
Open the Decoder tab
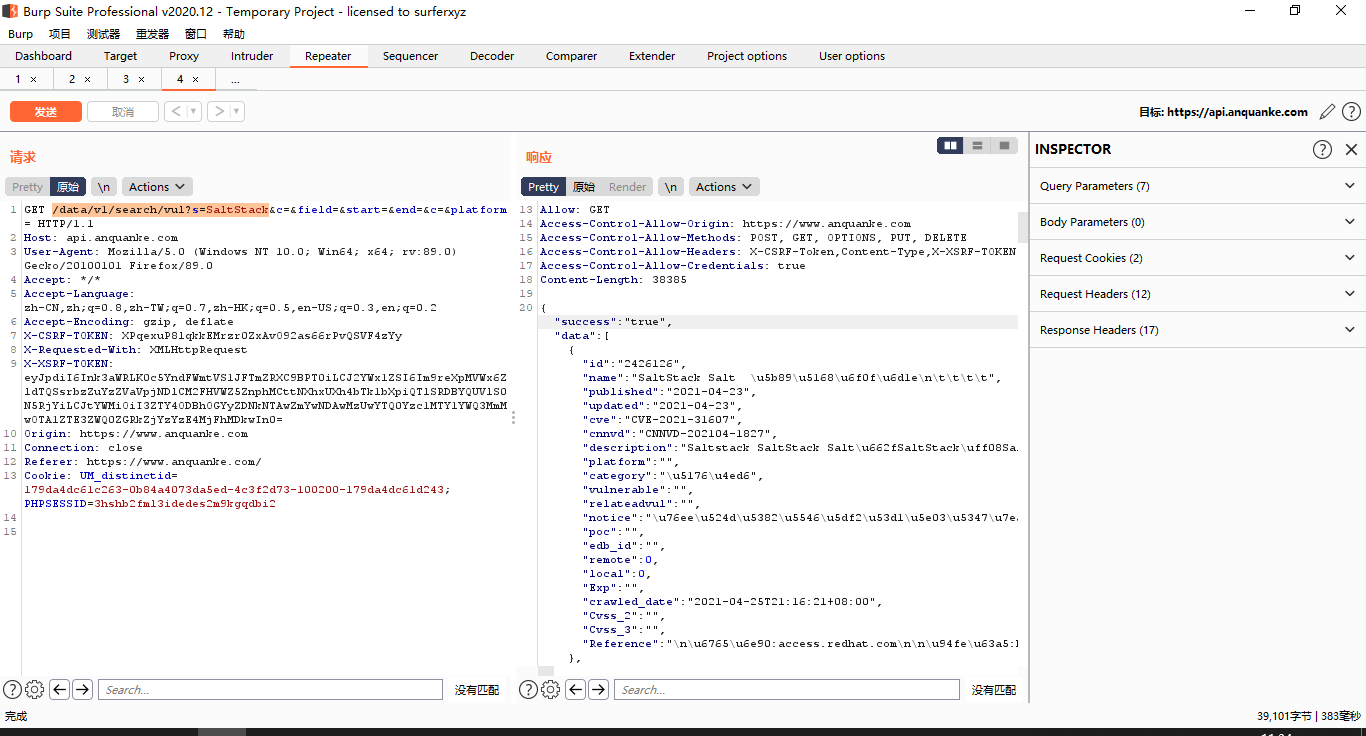pos(492,56)
